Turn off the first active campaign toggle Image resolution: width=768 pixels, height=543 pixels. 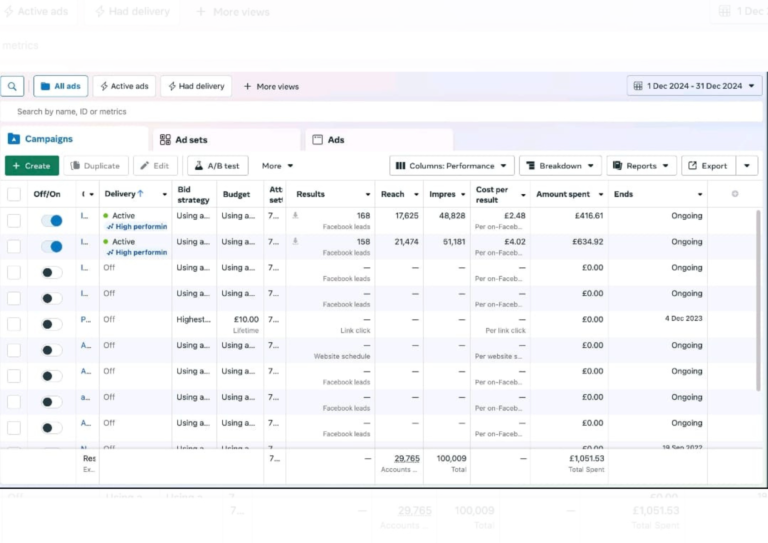[50, 220]
